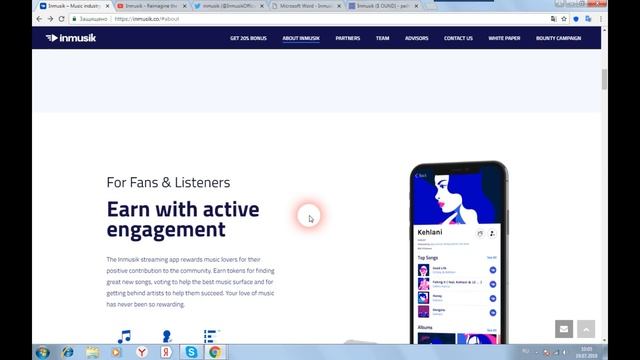Screen dimensions: 640x360
Task: Click first song thumbnail in Top Songs
Action: pos(423,270)
